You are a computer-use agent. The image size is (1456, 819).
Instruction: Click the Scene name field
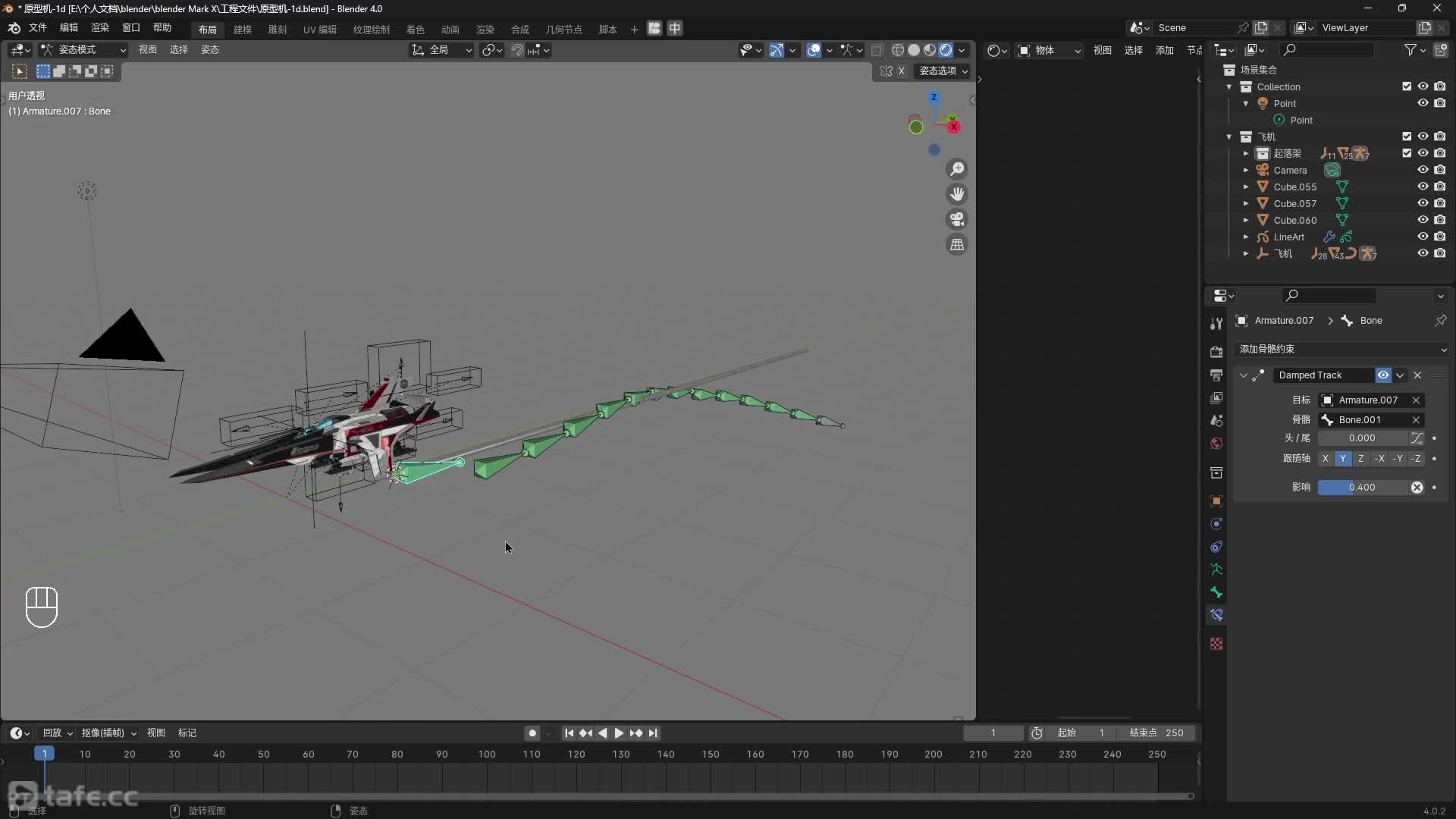coord(1194,28)
